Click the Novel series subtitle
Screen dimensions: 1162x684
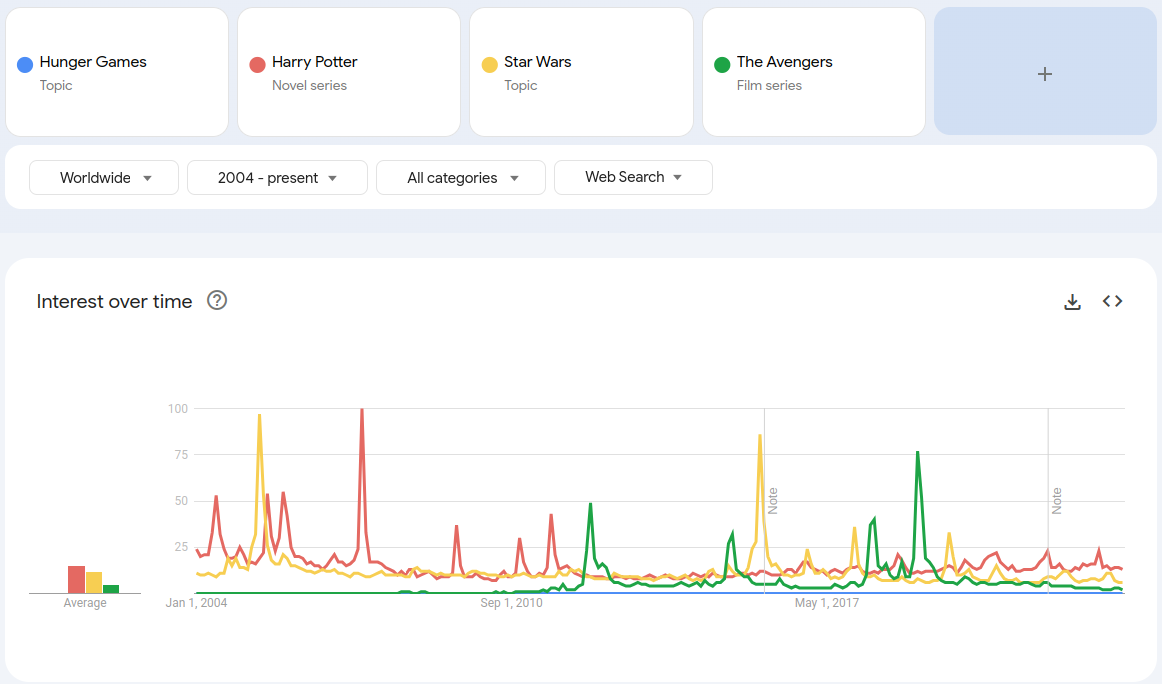pos(309,85)
